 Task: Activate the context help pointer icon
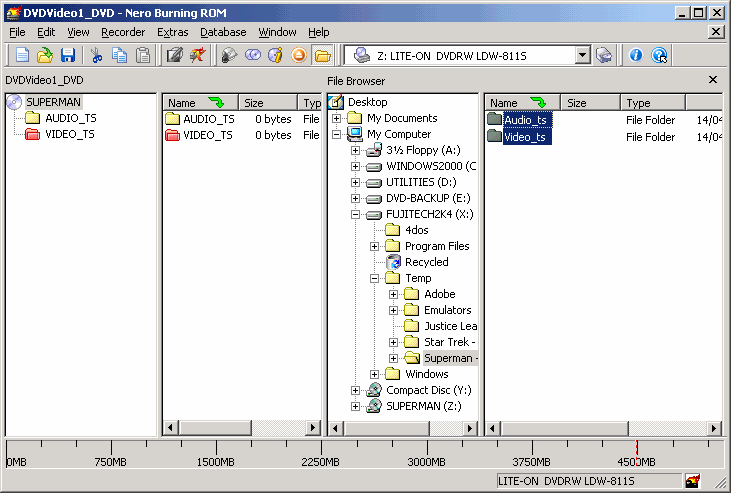[x=659, y=55]
